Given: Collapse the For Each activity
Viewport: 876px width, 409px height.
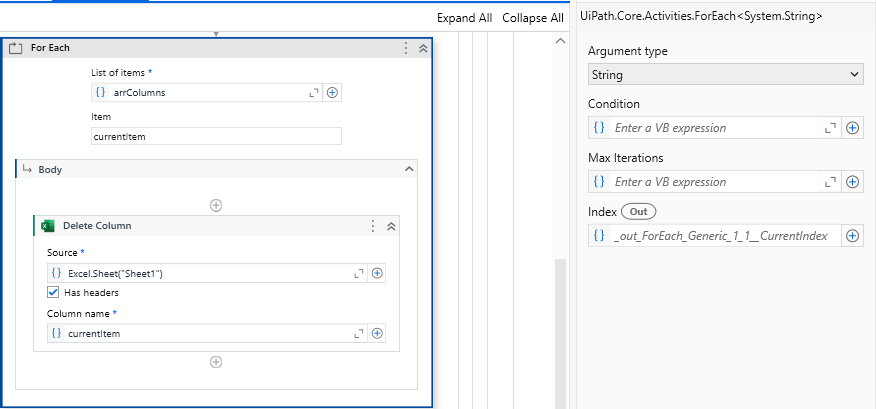Looking at the screenshot, I should 423,48.
